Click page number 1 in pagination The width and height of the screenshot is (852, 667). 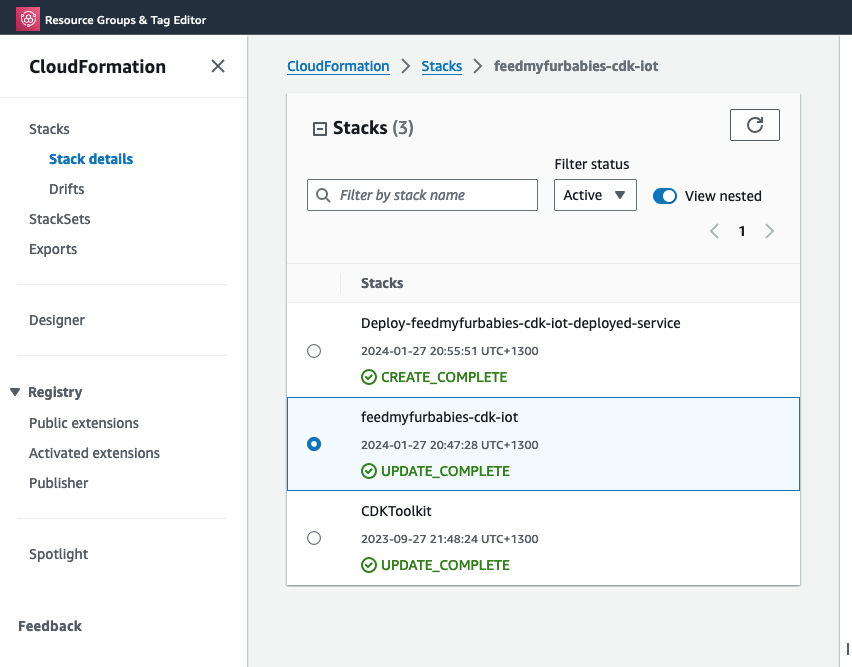(742, 231)
